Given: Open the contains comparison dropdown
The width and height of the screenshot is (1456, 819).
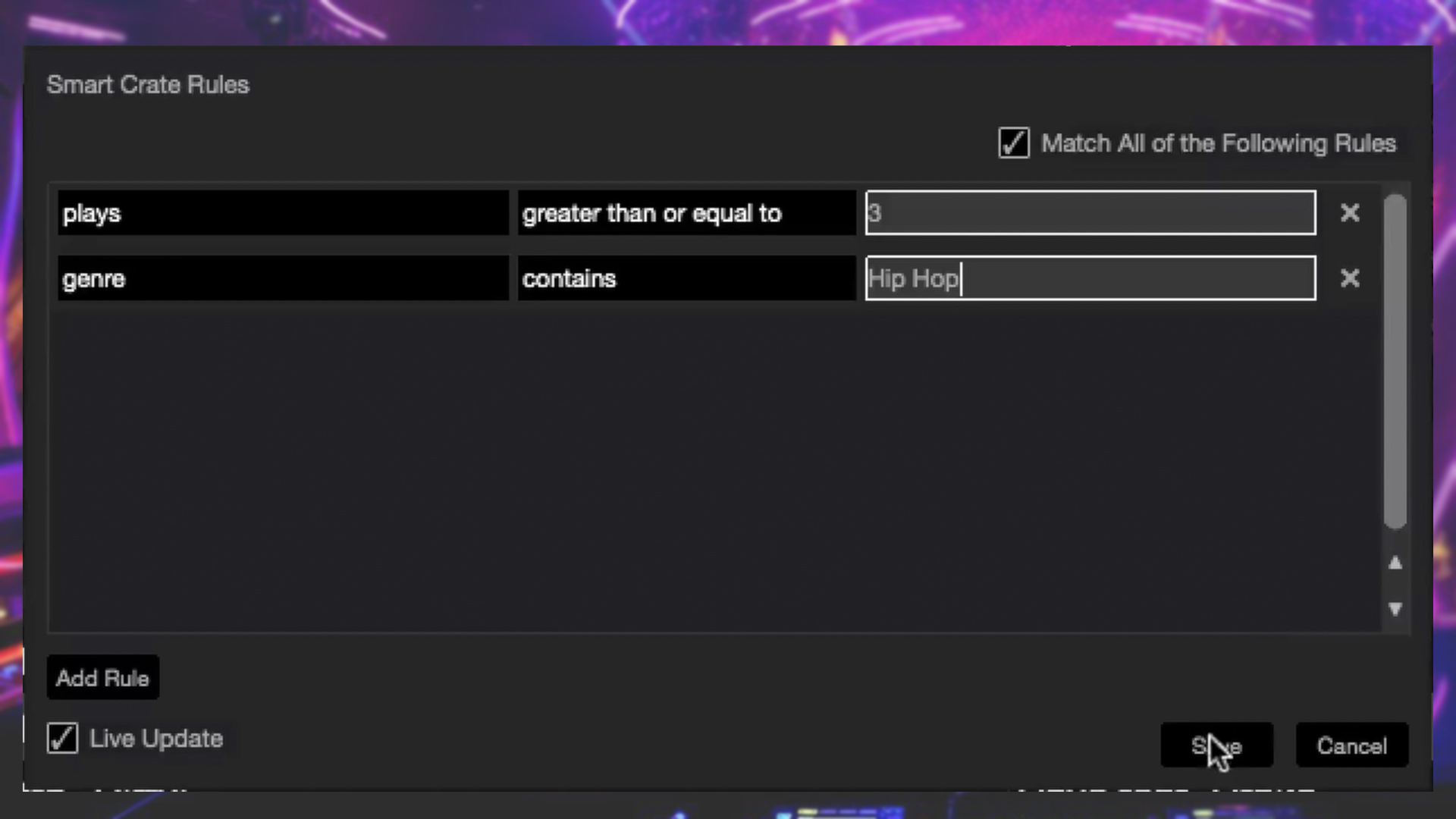Looking at the screenshot, I should click(x=686, y=278).
